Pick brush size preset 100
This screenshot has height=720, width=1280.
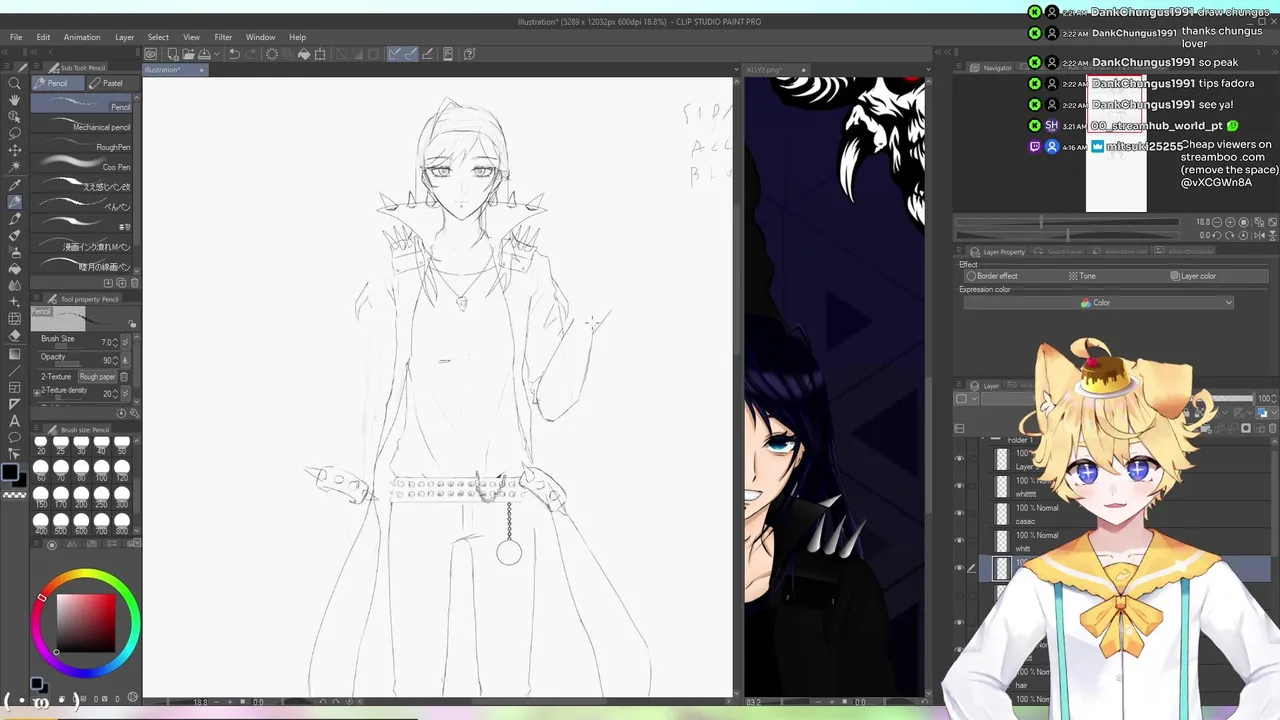pos(102,470)
